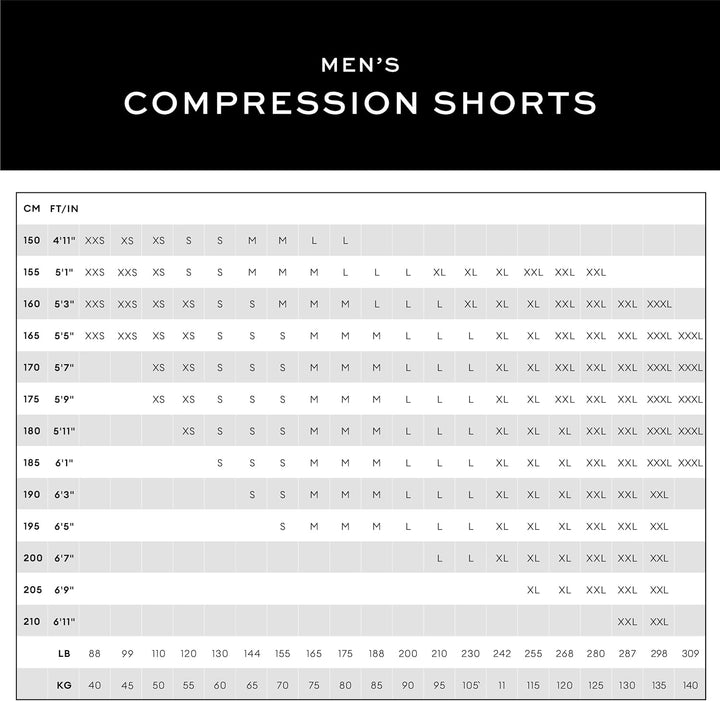The image size is (720, 701).
Task: Click the XS cell in the 180 cm row
Action: [x=189, y=431]
